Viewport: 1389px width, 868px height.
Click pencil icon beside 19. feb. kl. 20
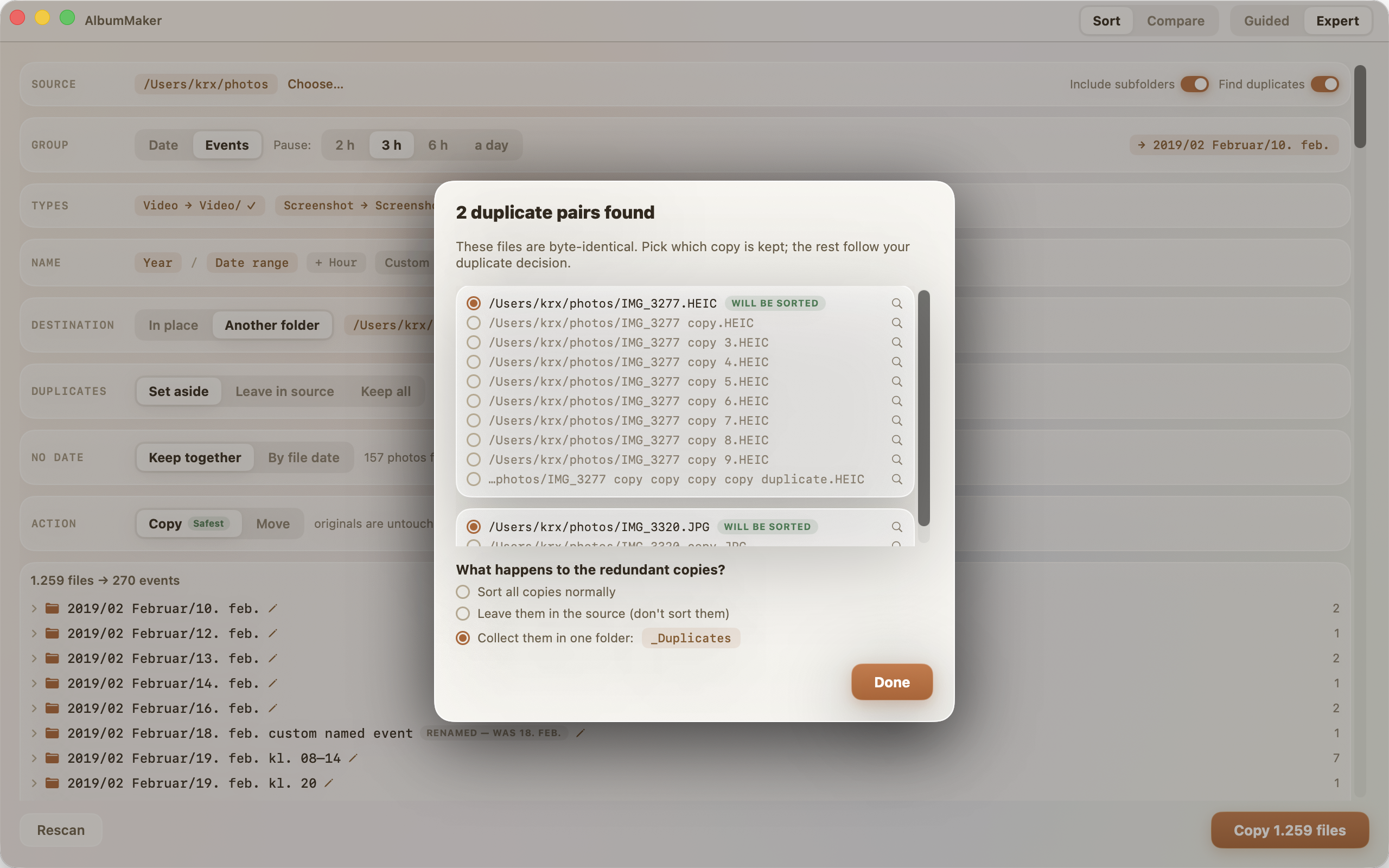tap(328, 782)
